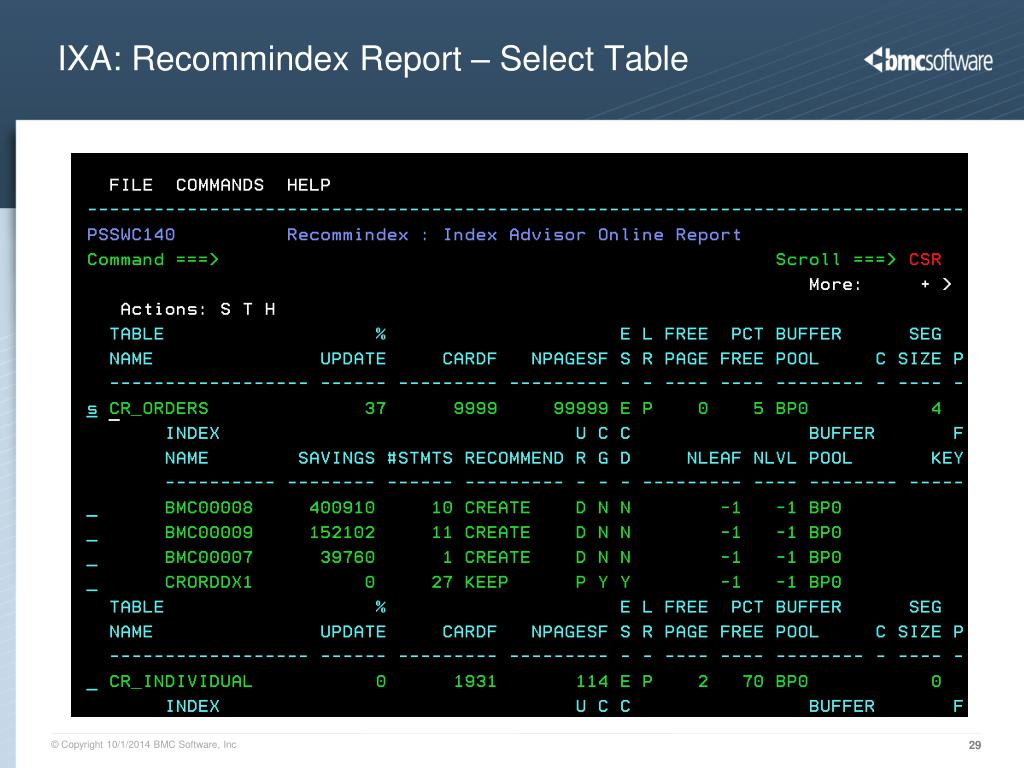1024x768 pixels.
Task: Click SEG SIZE value 4
Action: [936, 408]
